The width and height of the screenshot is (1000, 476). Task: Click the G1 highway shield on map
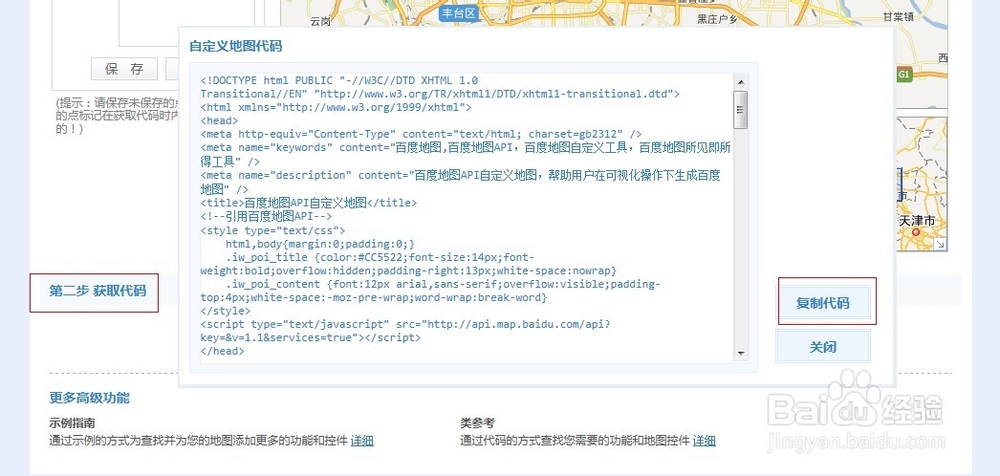(x=904, y=75)
